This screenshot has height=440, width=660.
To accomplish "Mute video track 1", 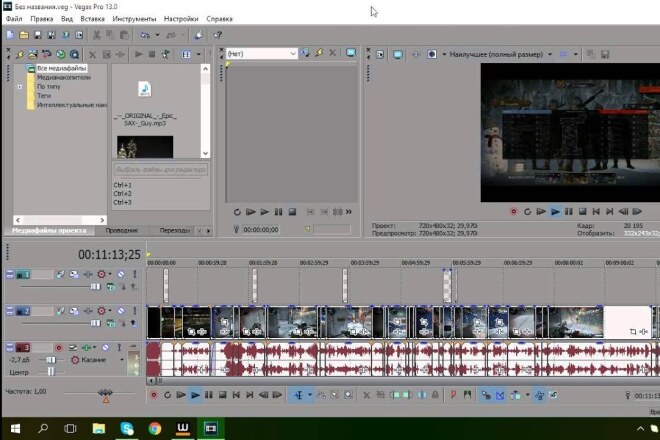I will click(121, 274).
